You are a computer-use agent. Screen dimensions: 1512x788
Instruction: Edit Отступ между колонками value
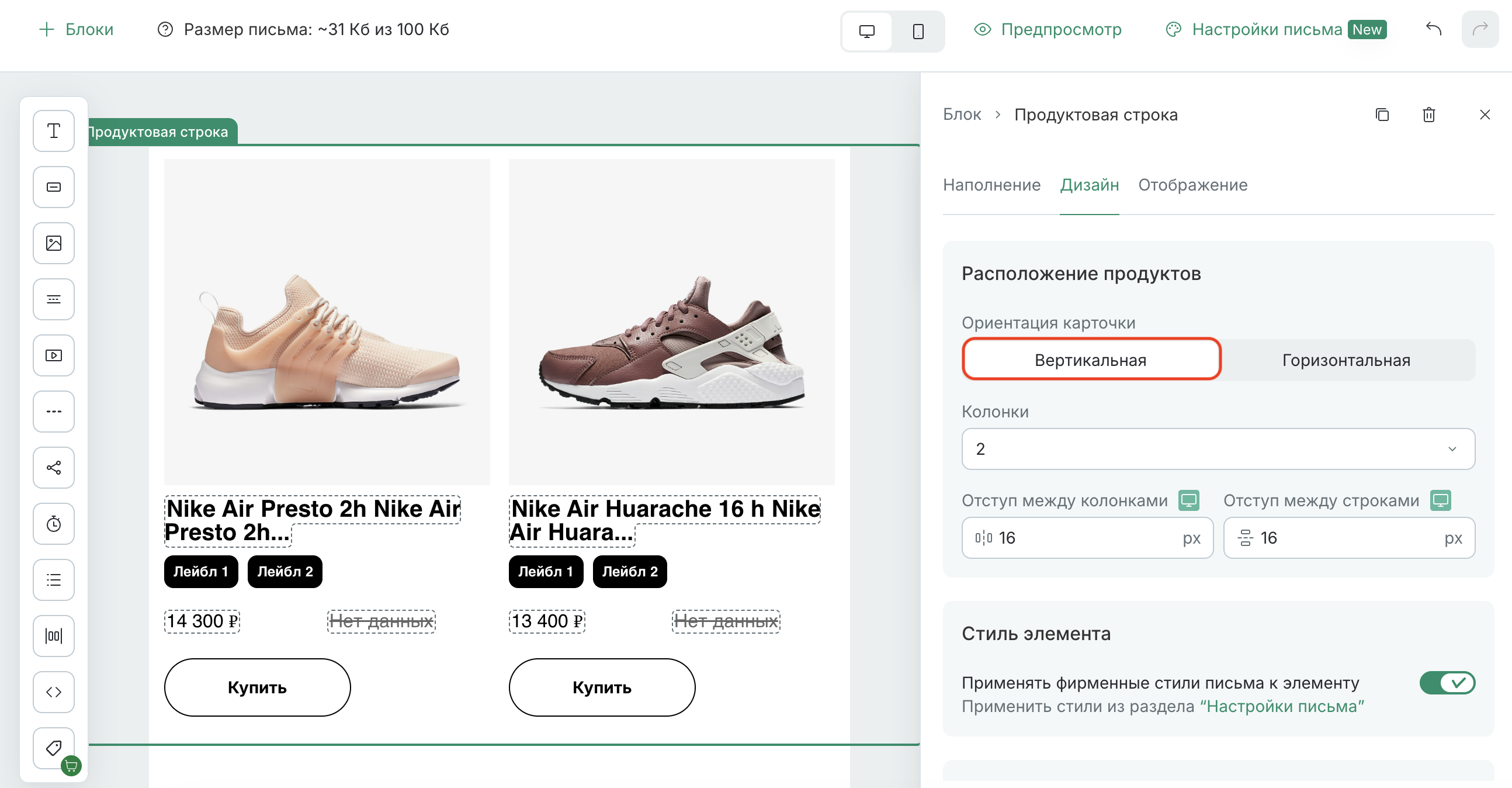point(1087,538)
